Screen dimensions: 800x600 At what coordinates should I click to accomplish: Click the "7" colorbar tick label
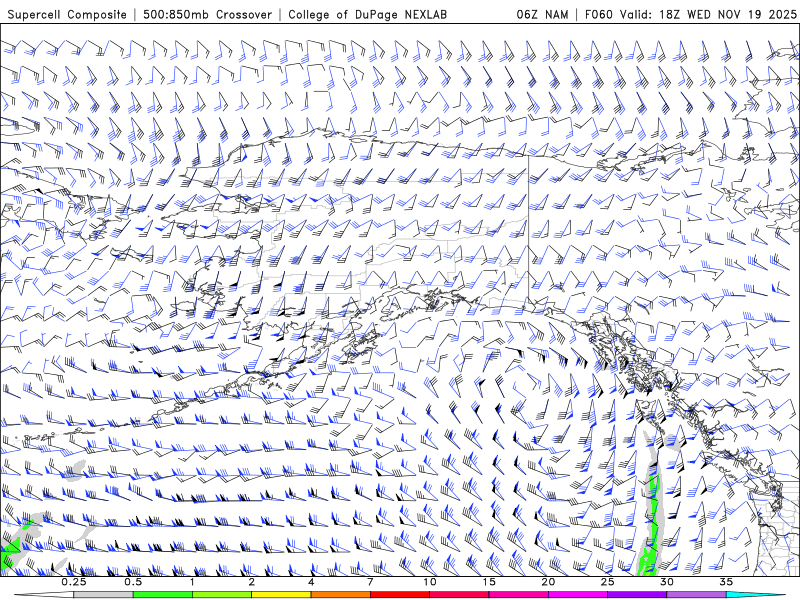coord(370,582)
